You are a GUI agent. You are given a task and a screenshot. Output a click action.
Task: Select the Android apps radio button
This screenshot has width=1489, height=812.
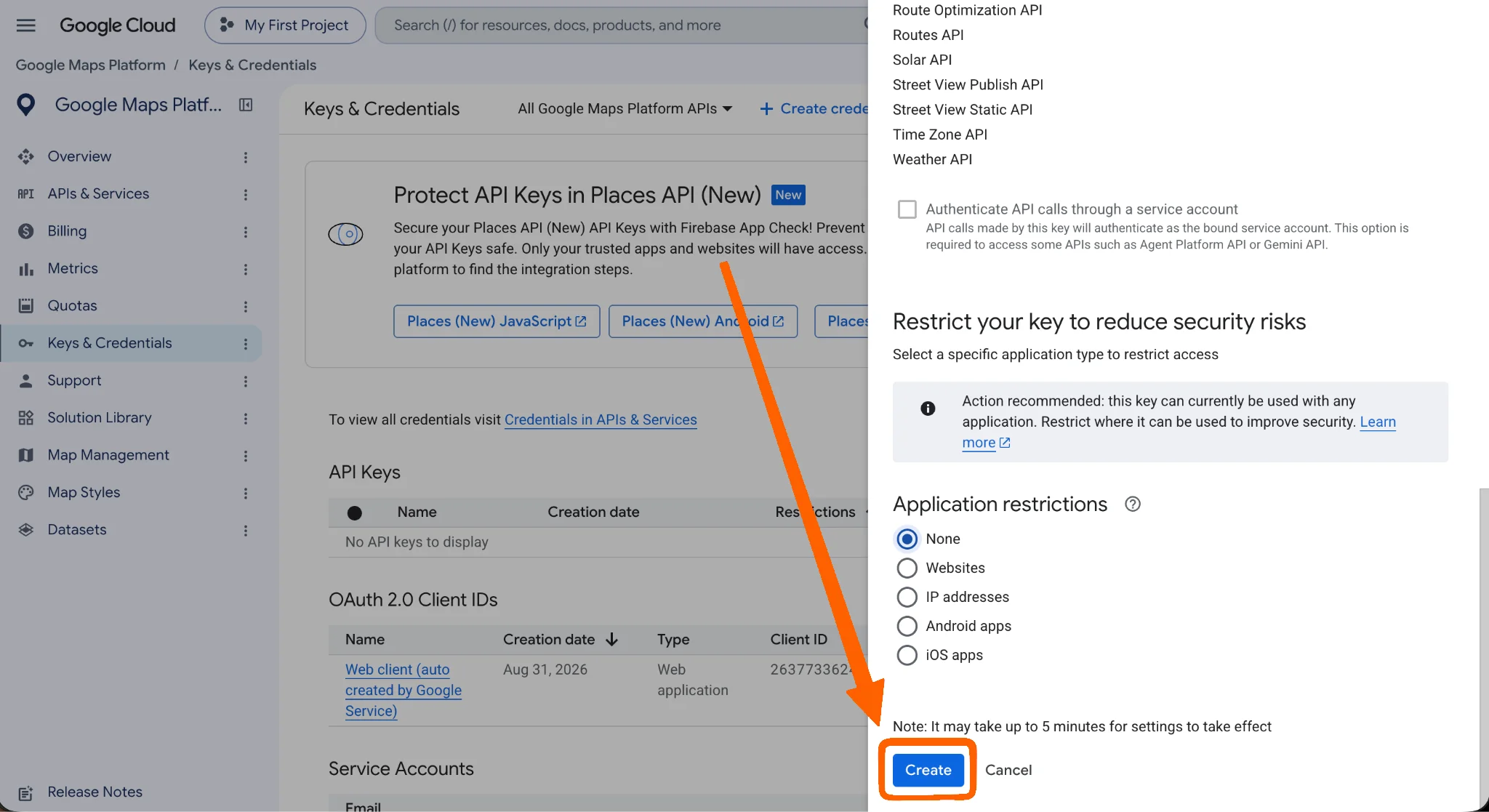tap(907, 626)
